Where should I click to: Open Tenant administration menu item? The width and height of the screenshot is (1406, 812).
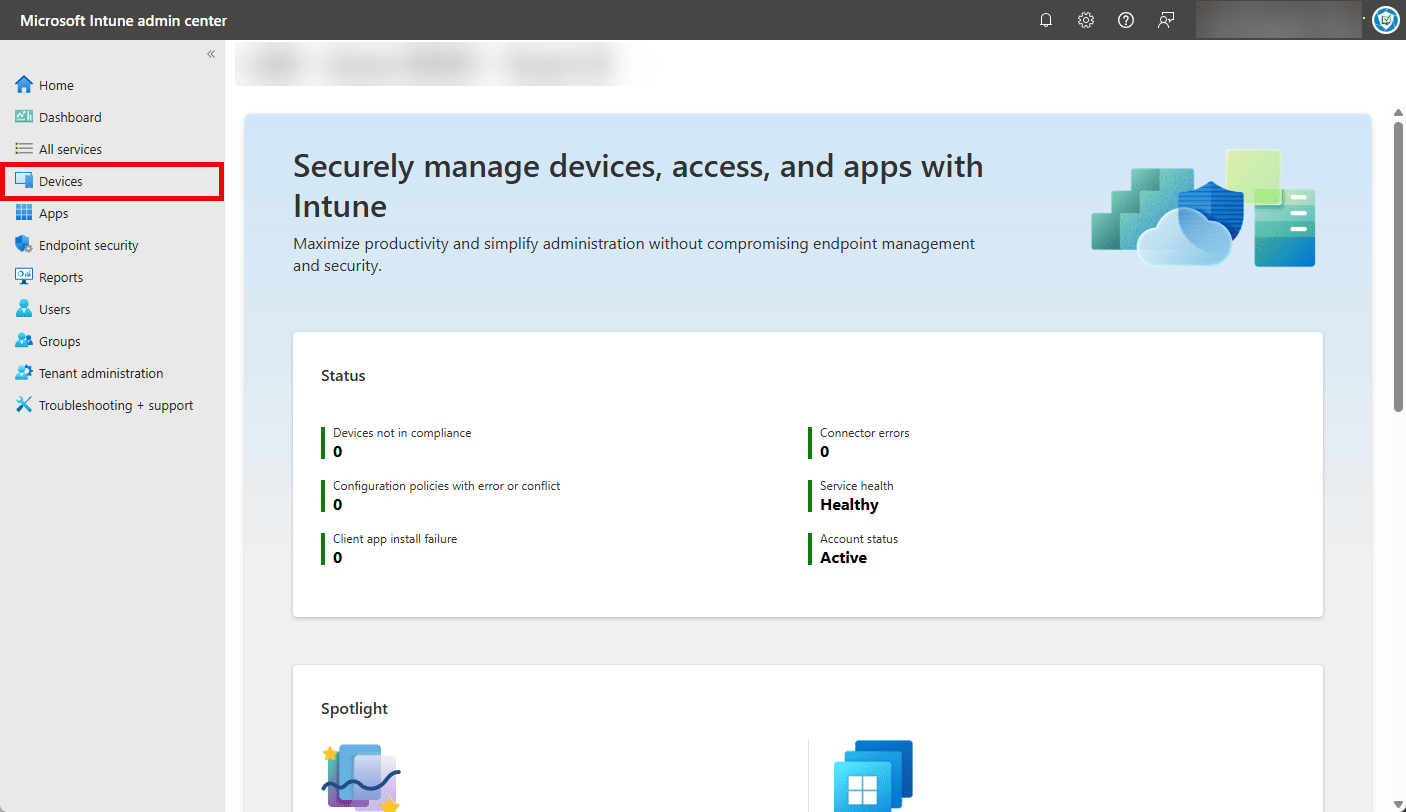(x=100, y=373)
